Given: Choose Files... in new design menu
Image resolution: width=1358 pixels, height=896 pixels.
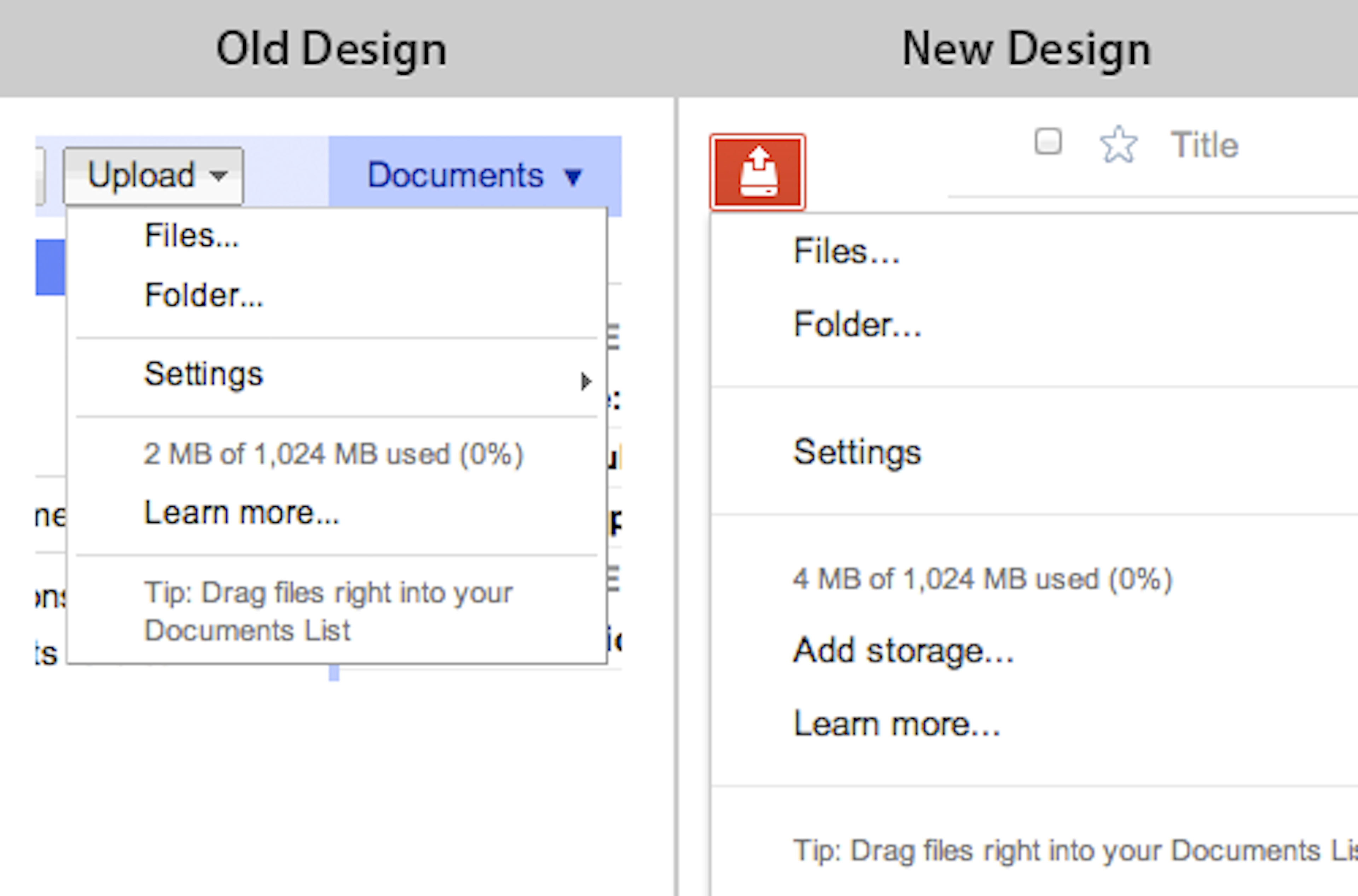Looking at the screenshot, I should tap(846, 252).
